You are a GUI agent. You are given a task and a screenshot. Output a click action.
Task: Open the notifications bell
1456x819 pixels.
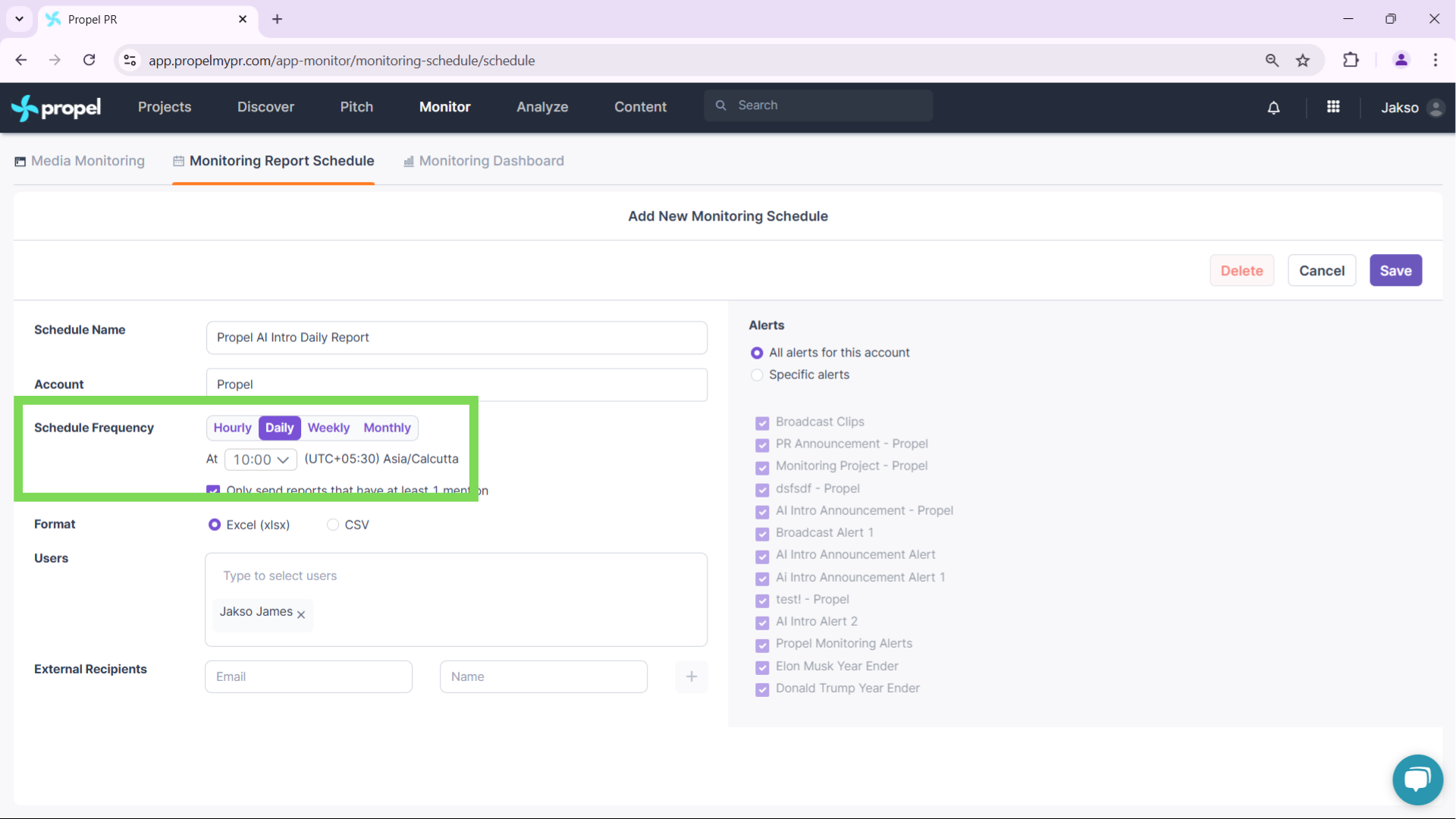click(1274, 108)
